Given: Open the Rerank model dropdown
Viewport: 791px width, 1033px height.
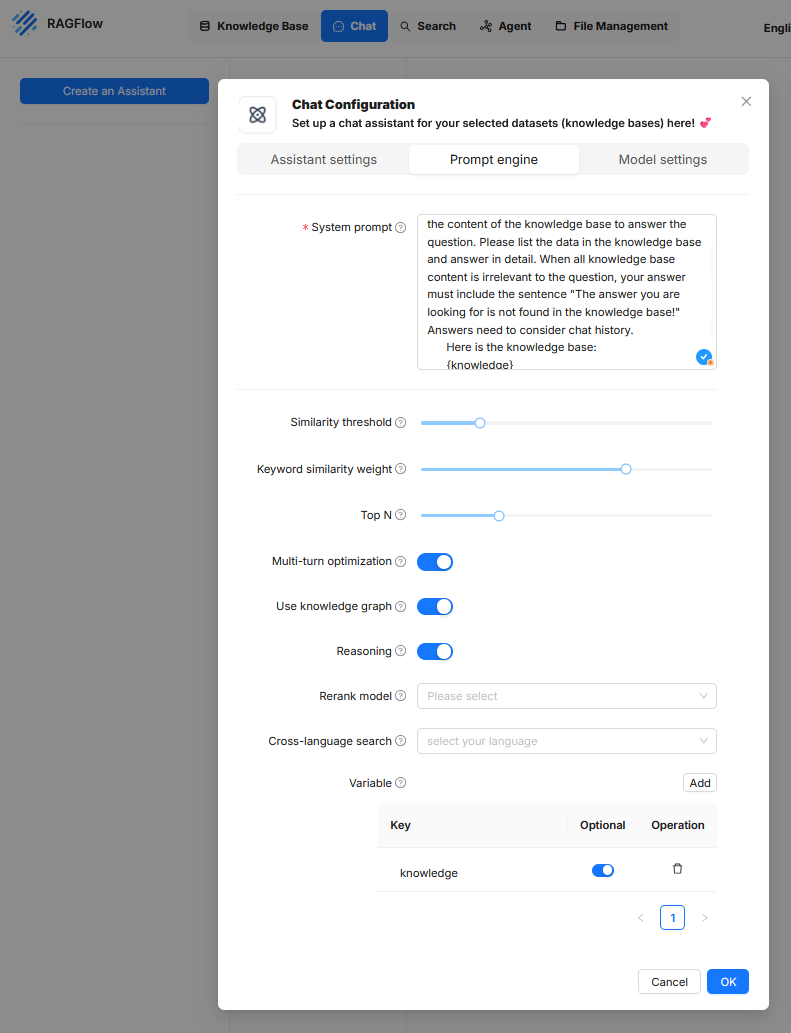Looking at the screenshot, I should [x=566, y=696].
